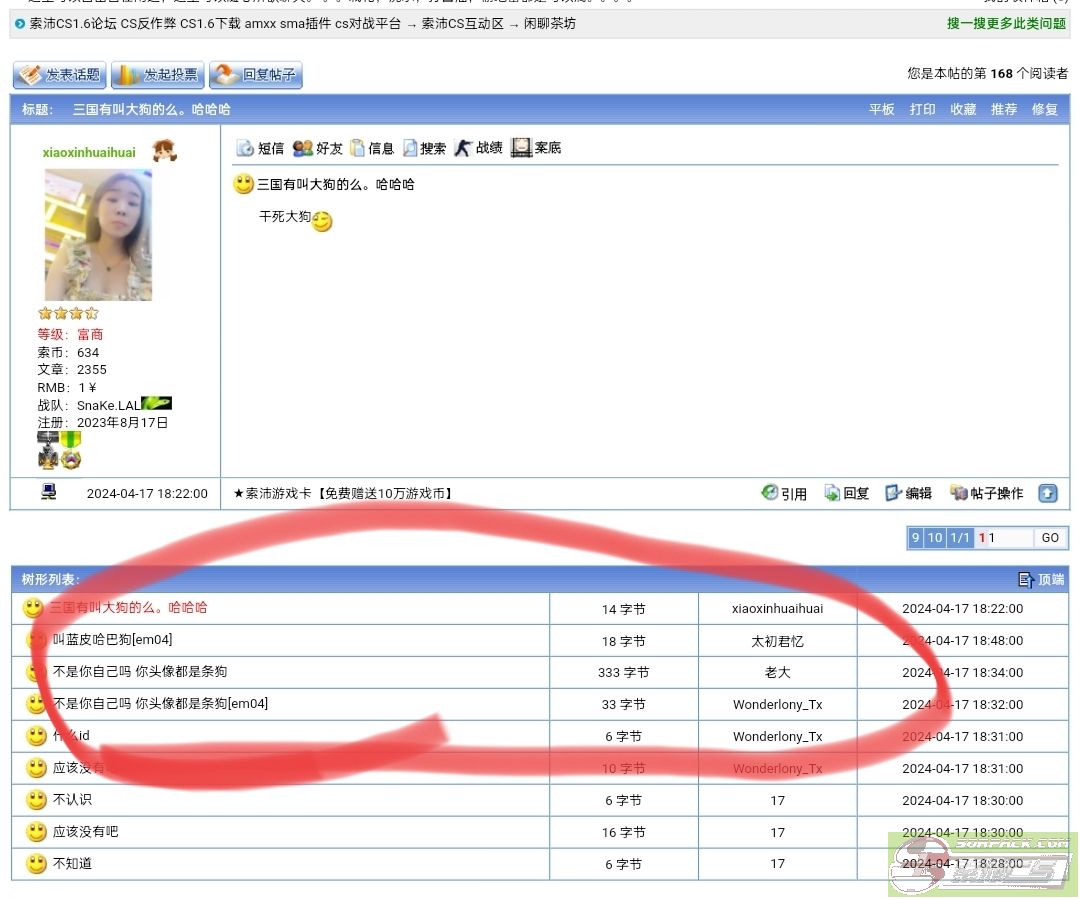1080x899 pixels.
Task: Click the 搜索 search icon in post
Action: click(x=410, y=148)
